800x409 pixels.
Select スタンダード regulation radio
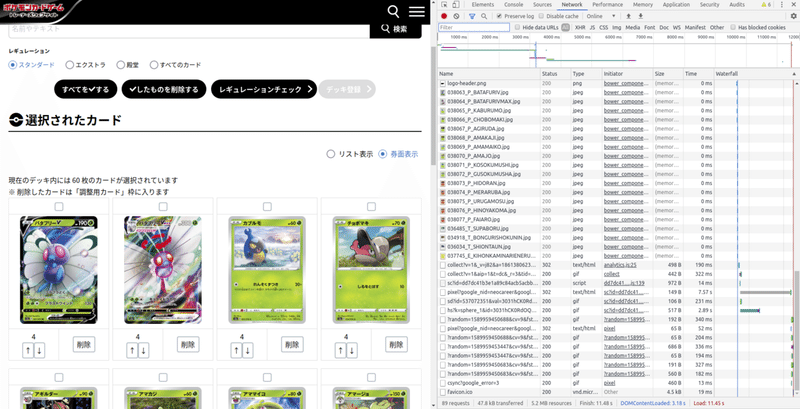pos(13,65)
